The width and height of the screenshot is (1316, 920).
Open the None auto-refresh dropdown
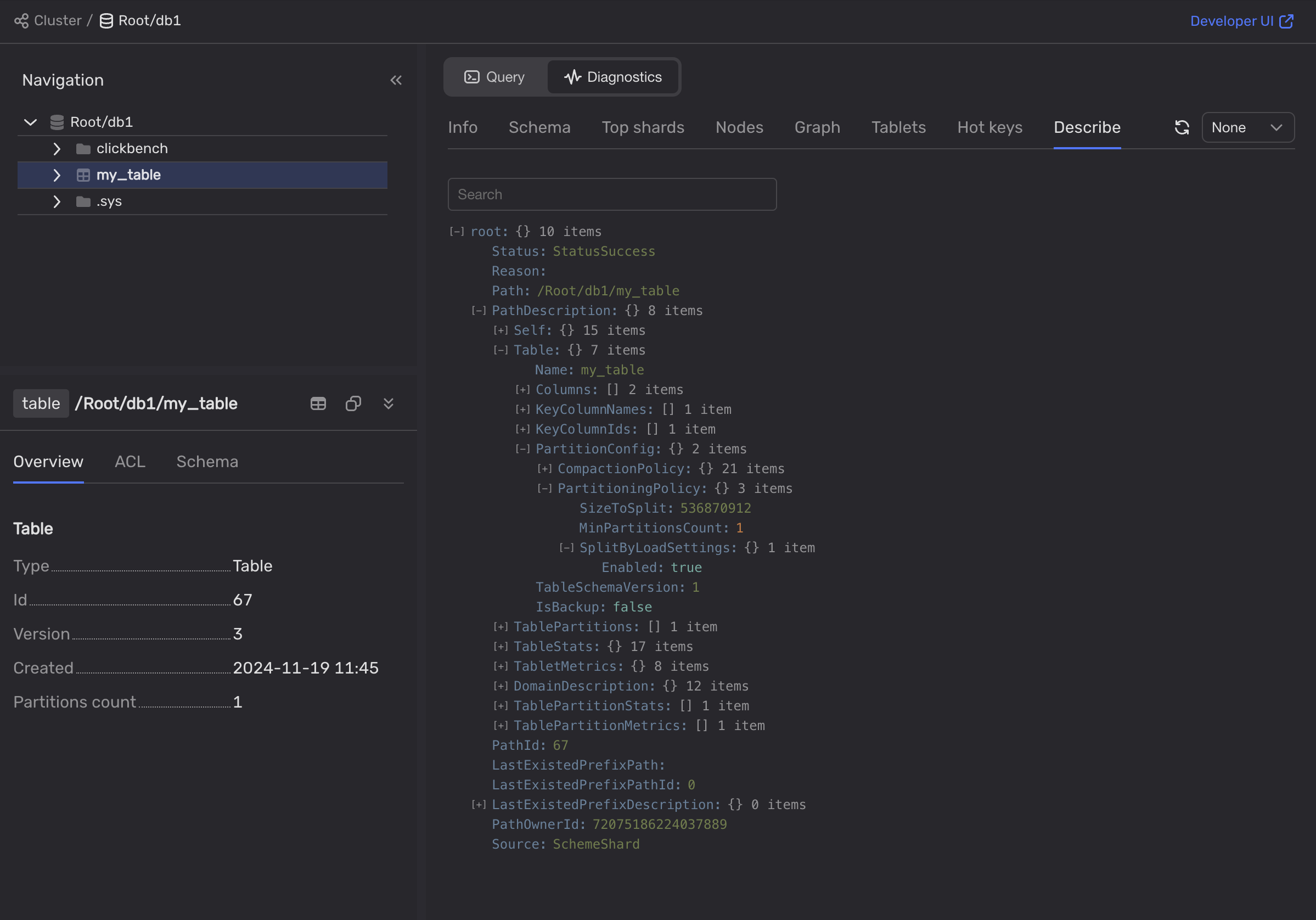pyautogui.click(x=1247, y=127)
